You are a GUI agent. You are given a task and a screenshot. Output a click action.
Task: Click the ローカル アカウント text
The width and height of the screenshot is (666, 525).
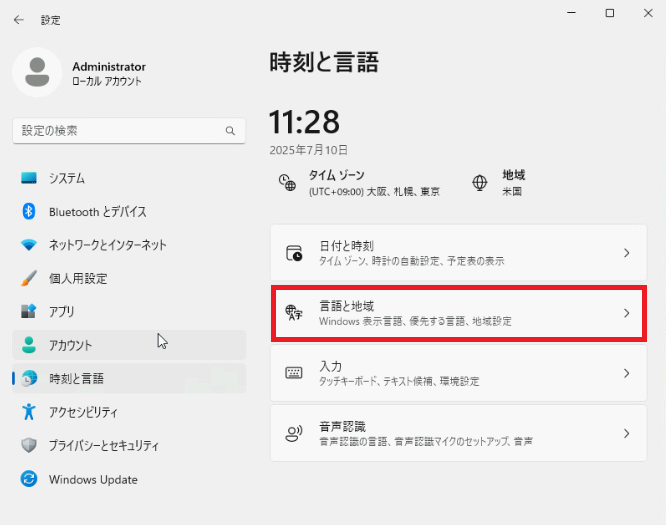(107, 81)
